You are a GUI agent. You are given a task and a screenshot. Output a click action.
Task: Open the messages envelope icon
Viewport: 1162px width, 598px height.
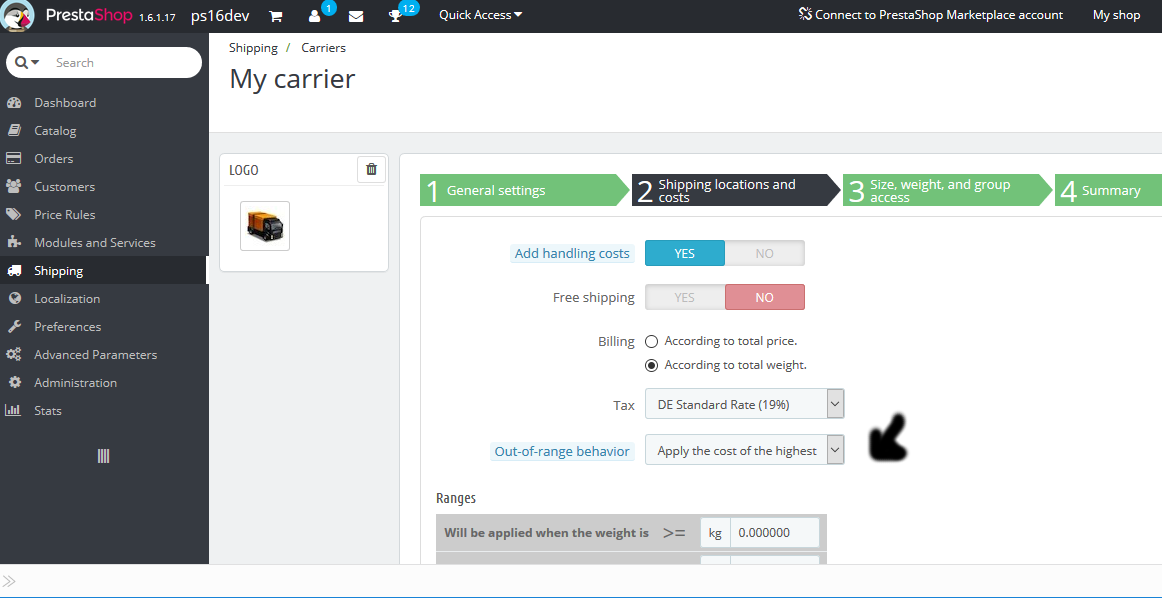(x=356, y=16)
